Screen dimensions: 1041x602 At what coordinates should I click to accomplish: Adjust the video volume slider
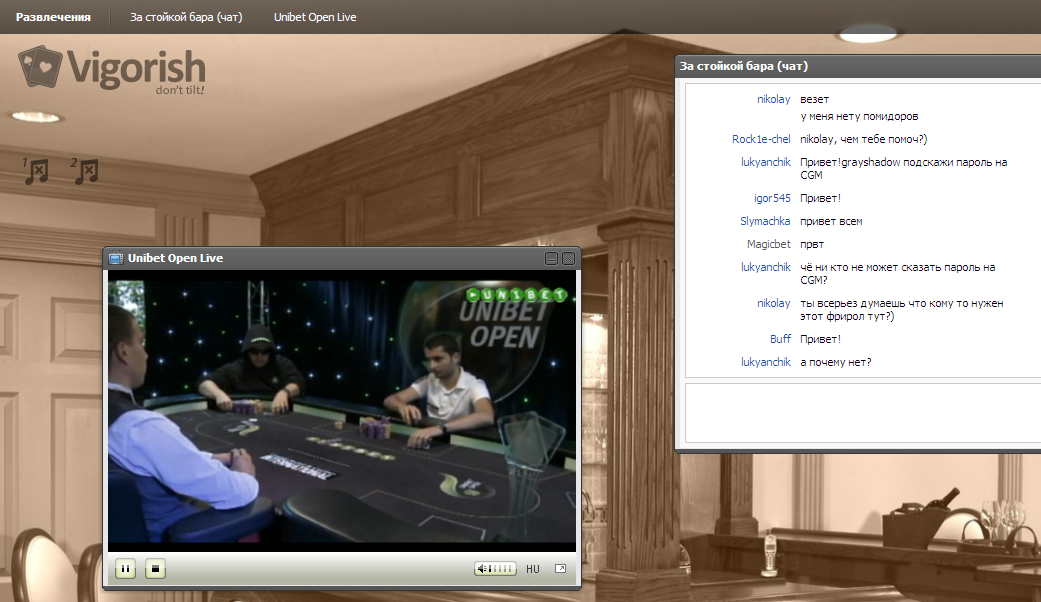coord(496,569)
